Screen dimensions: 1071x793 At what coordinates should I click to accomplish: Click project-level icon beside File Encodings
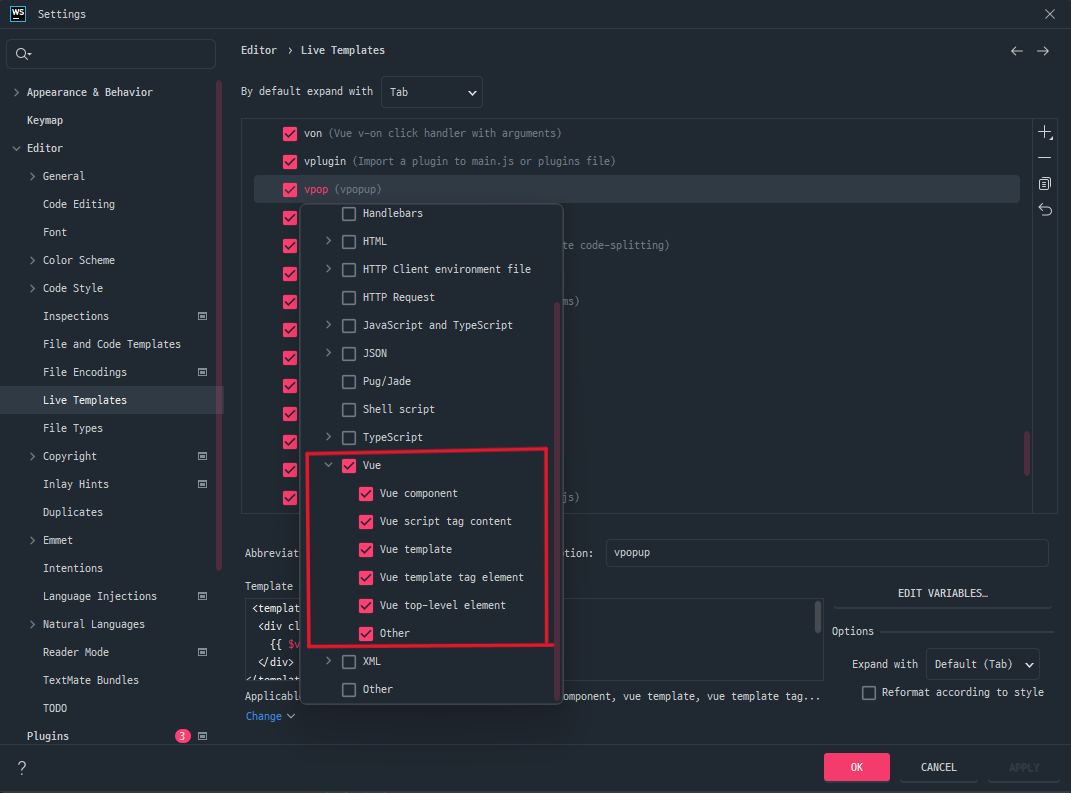202,372
